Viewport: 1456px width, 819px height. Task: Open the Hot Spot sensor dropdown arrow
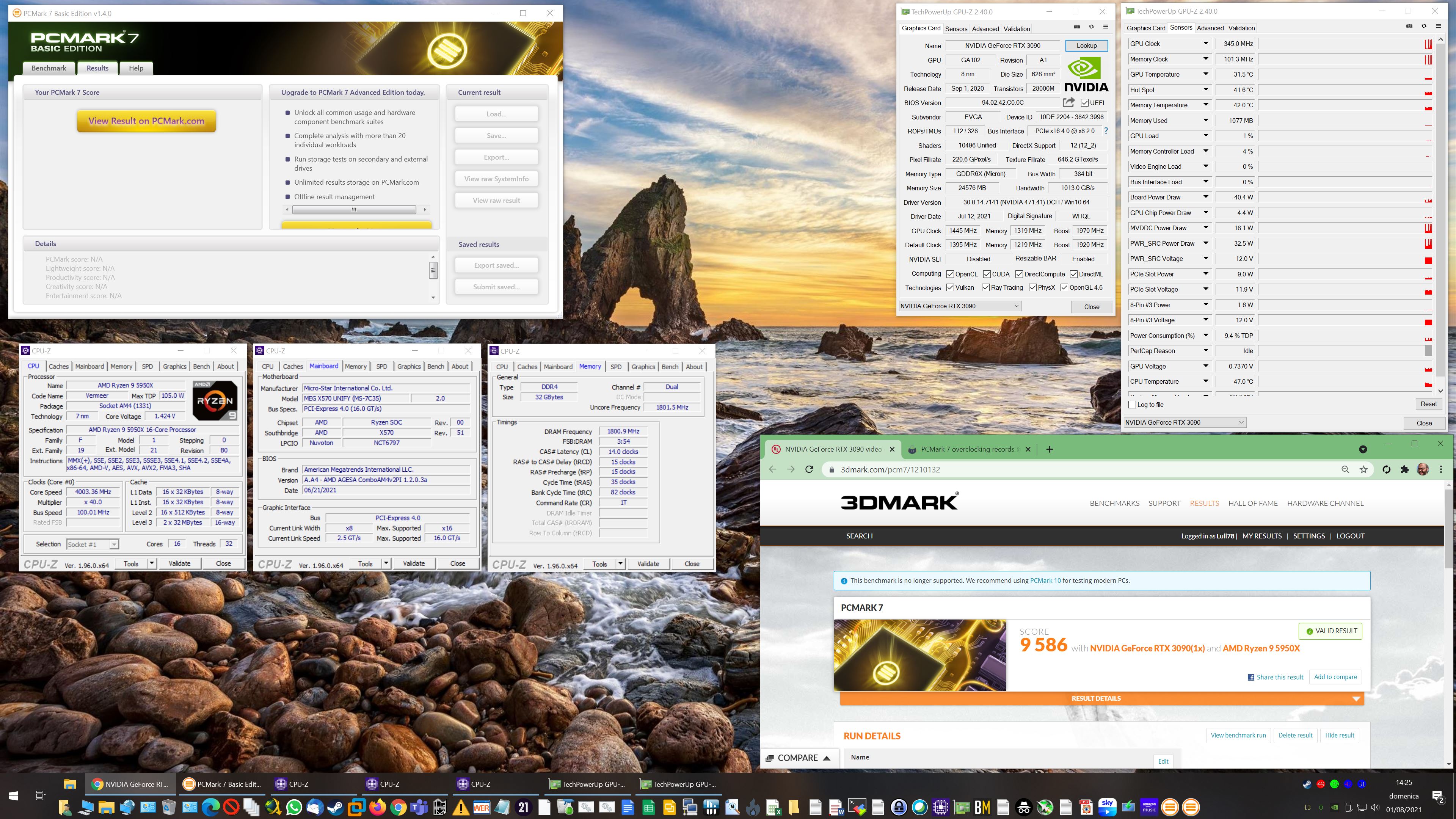(1206, 90)
